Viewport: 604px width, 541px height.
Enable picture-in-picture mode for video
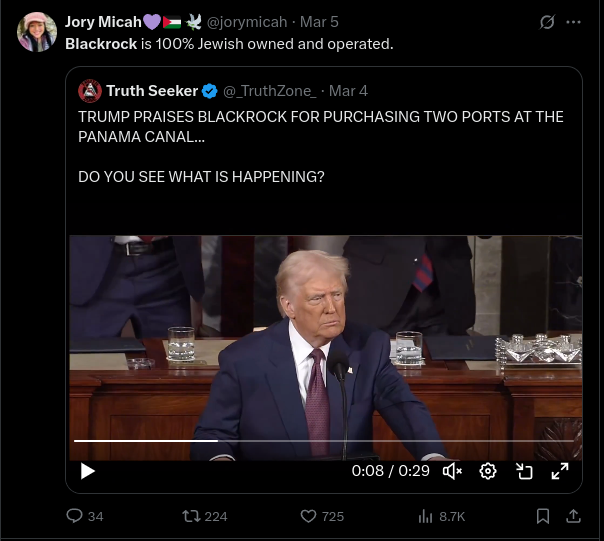(x=524, y=471)
